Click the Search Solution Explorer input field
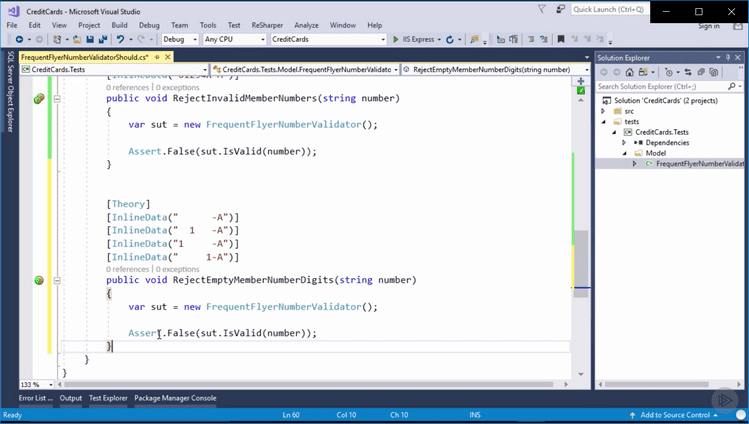 (662, 86)
